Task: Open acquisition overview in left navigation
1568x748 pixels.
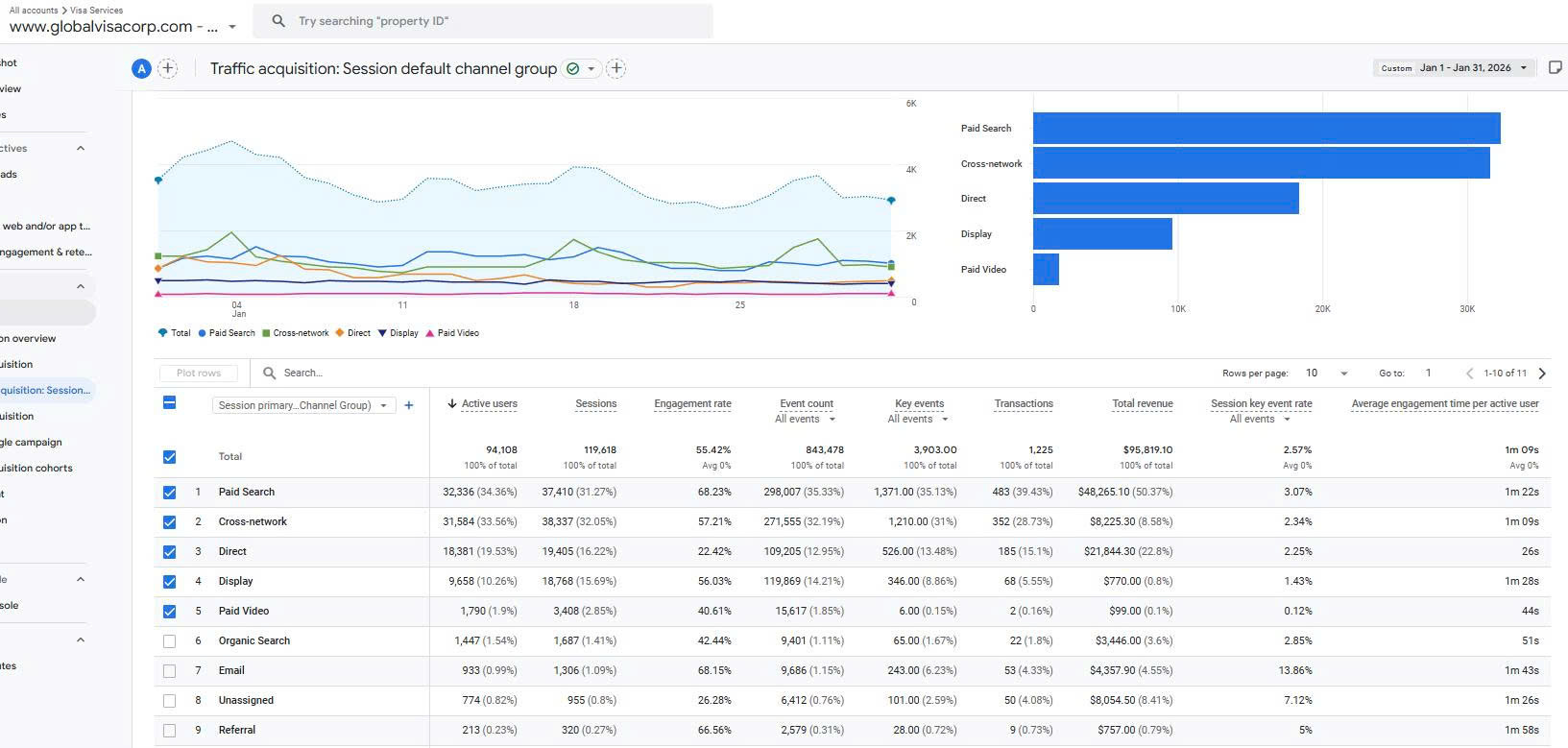Action: click(29, 339)
